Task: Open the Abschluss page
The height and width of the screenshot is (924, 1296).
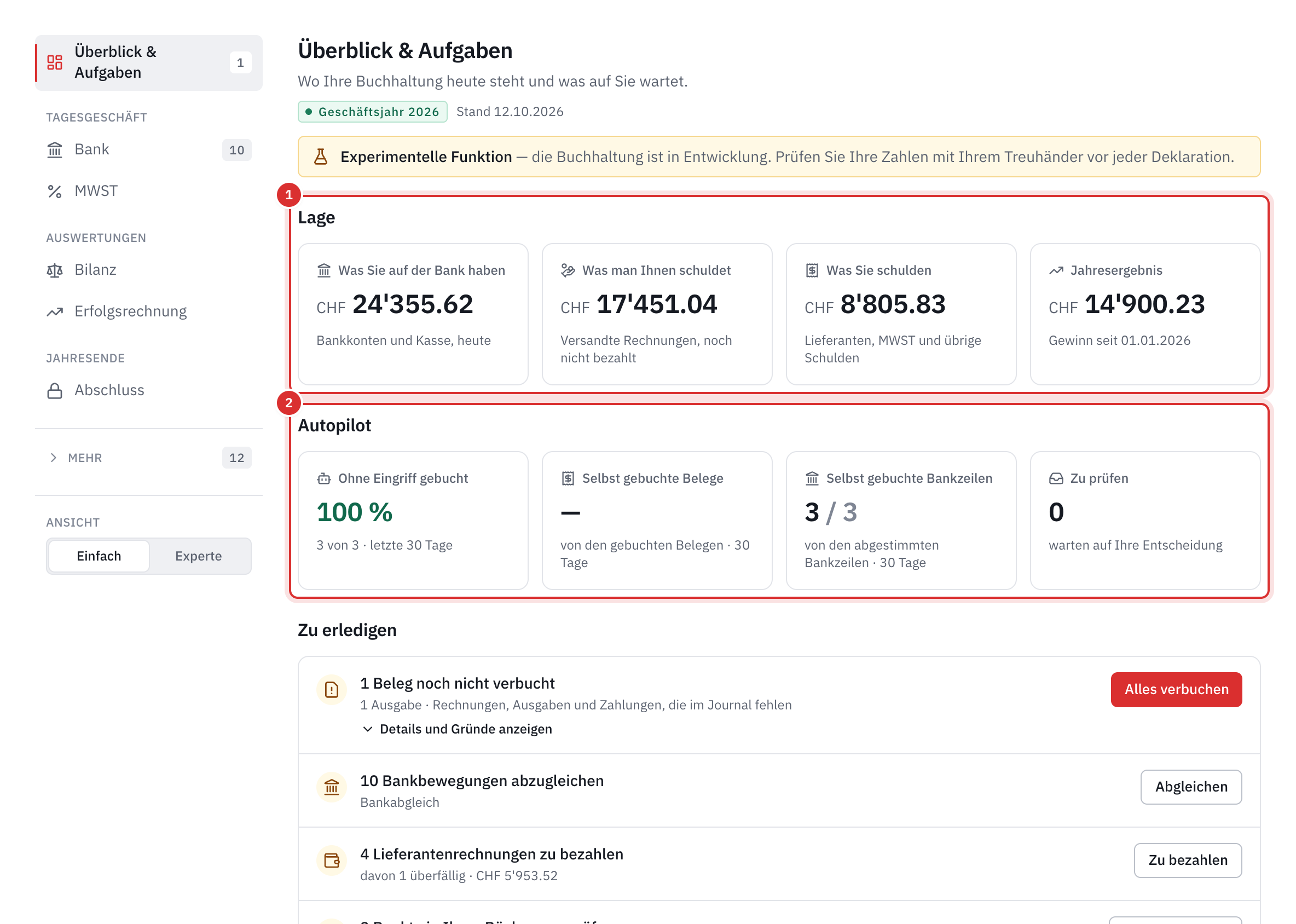Action: coord(149,391)
